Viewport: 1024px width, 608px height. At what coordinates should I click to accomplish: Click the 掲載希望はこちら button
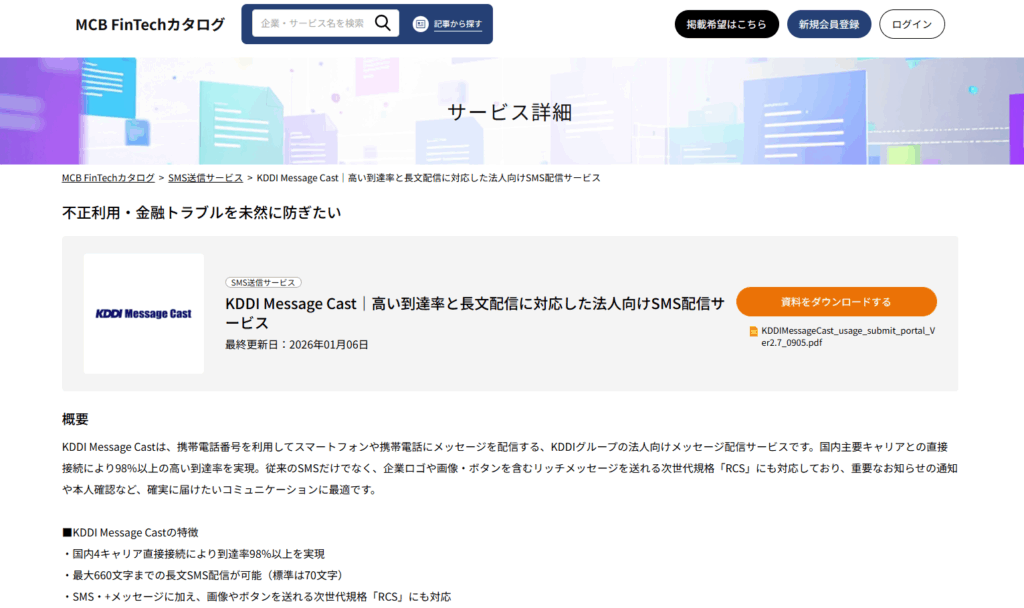(726, 24)
